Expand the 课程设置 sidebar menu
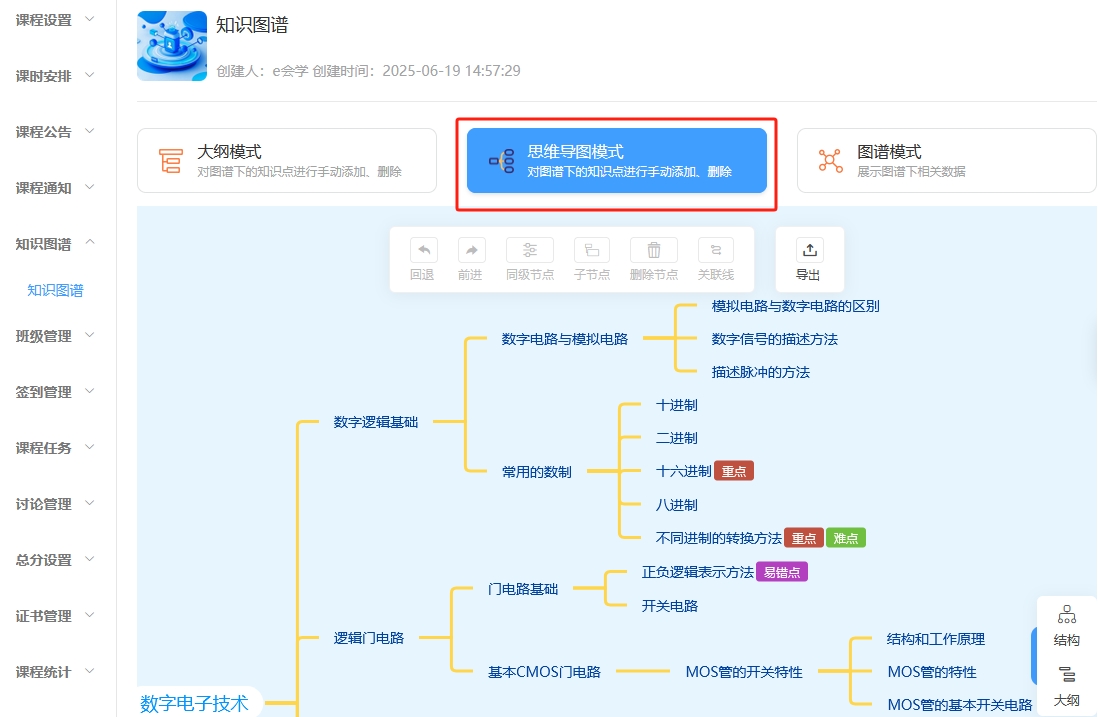 [56, 20]
